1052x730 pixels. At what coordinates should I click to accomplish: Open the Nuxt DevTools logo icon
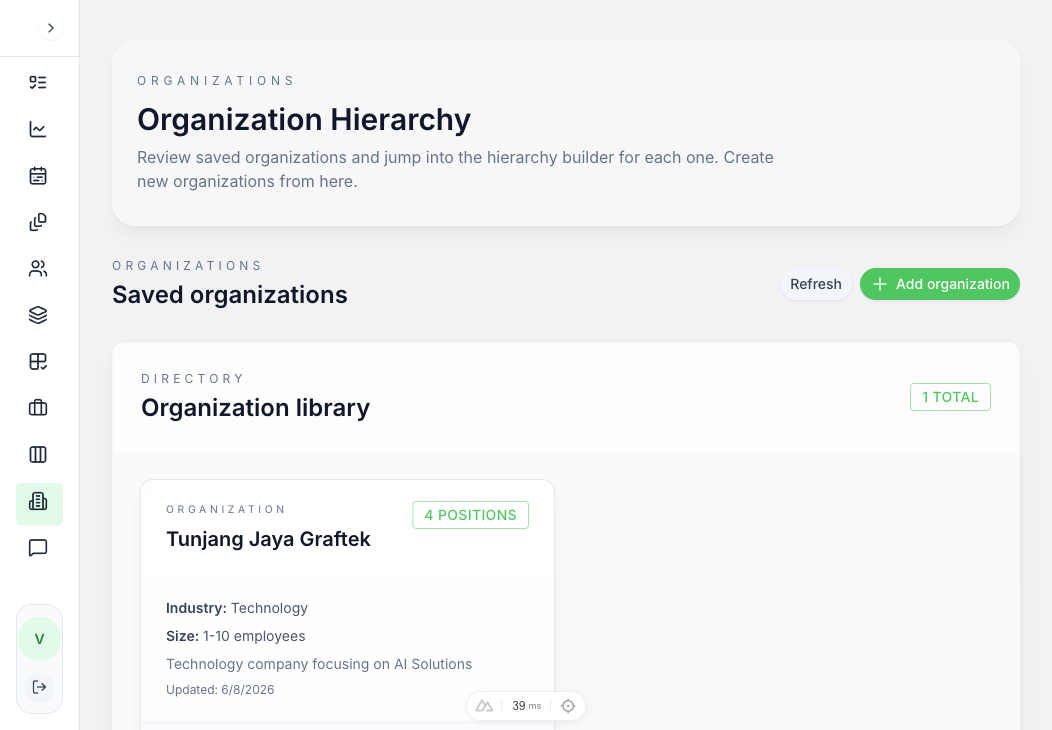pyautogui.click(x=484, y=706)
